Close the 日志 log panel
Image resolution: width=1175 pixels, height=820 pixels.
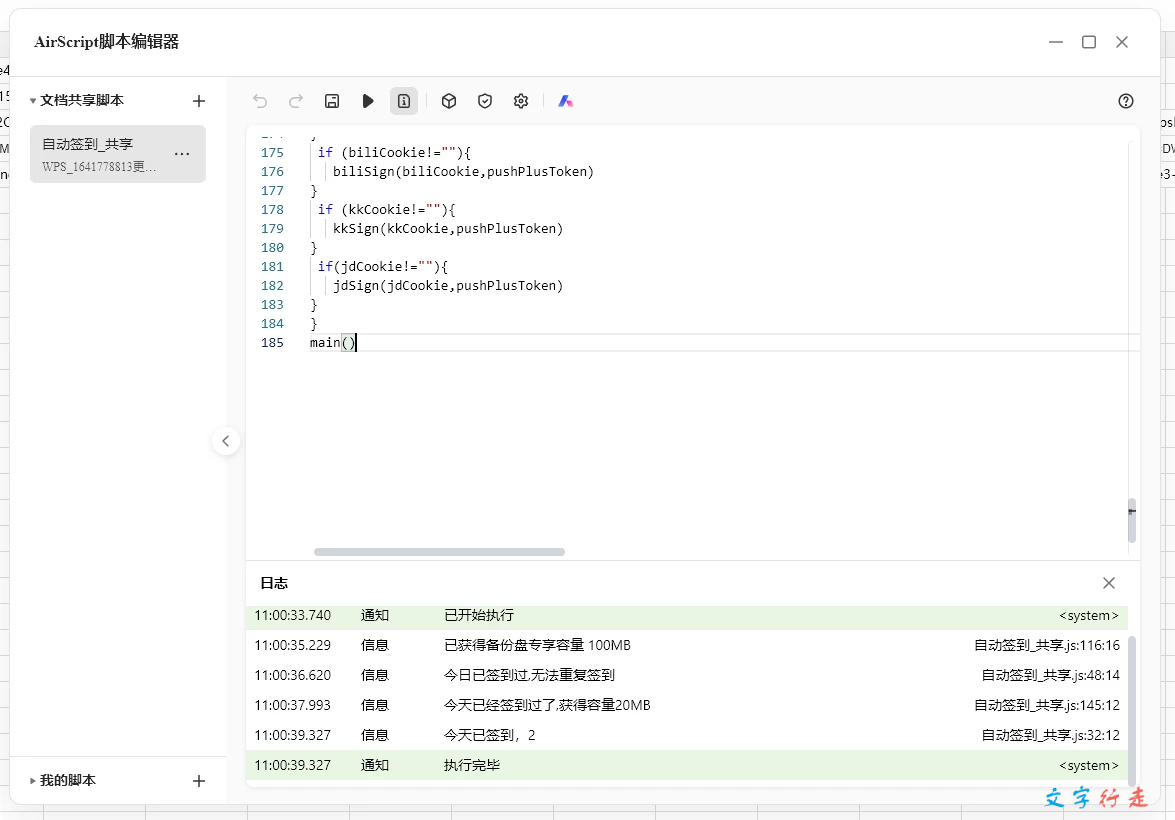pos(1109,583)
